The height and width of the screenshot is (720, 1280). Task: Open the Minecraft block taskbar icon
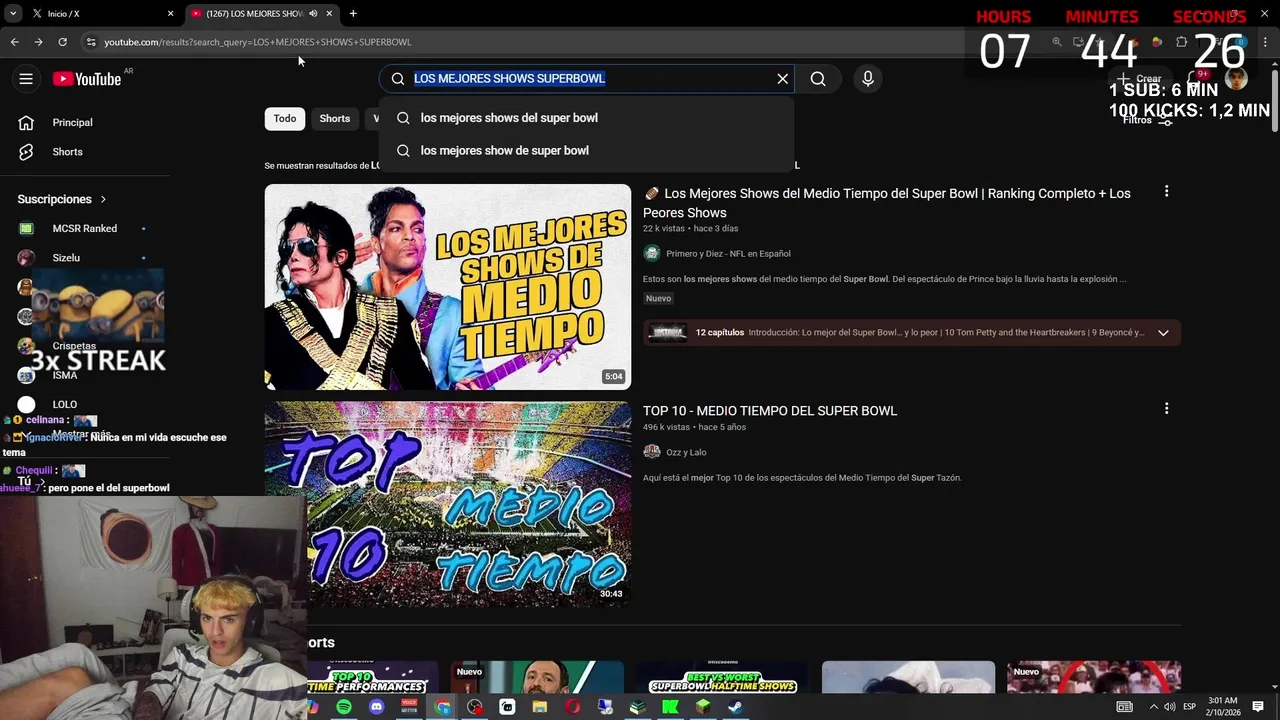point(703,707)
